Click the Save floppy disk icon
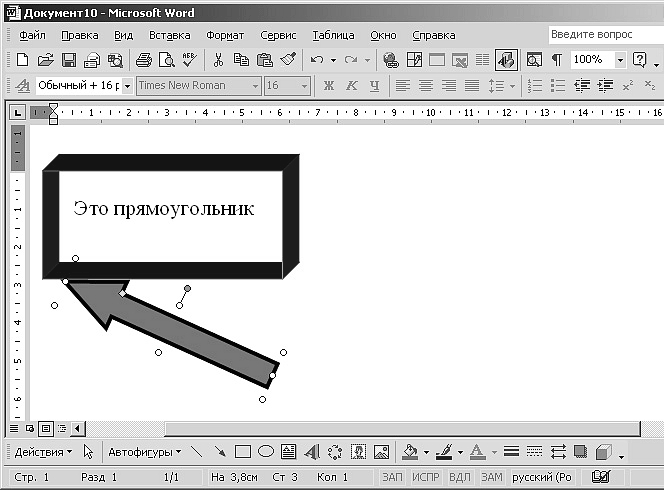This screenshot has width=664, height=490. 69,60
